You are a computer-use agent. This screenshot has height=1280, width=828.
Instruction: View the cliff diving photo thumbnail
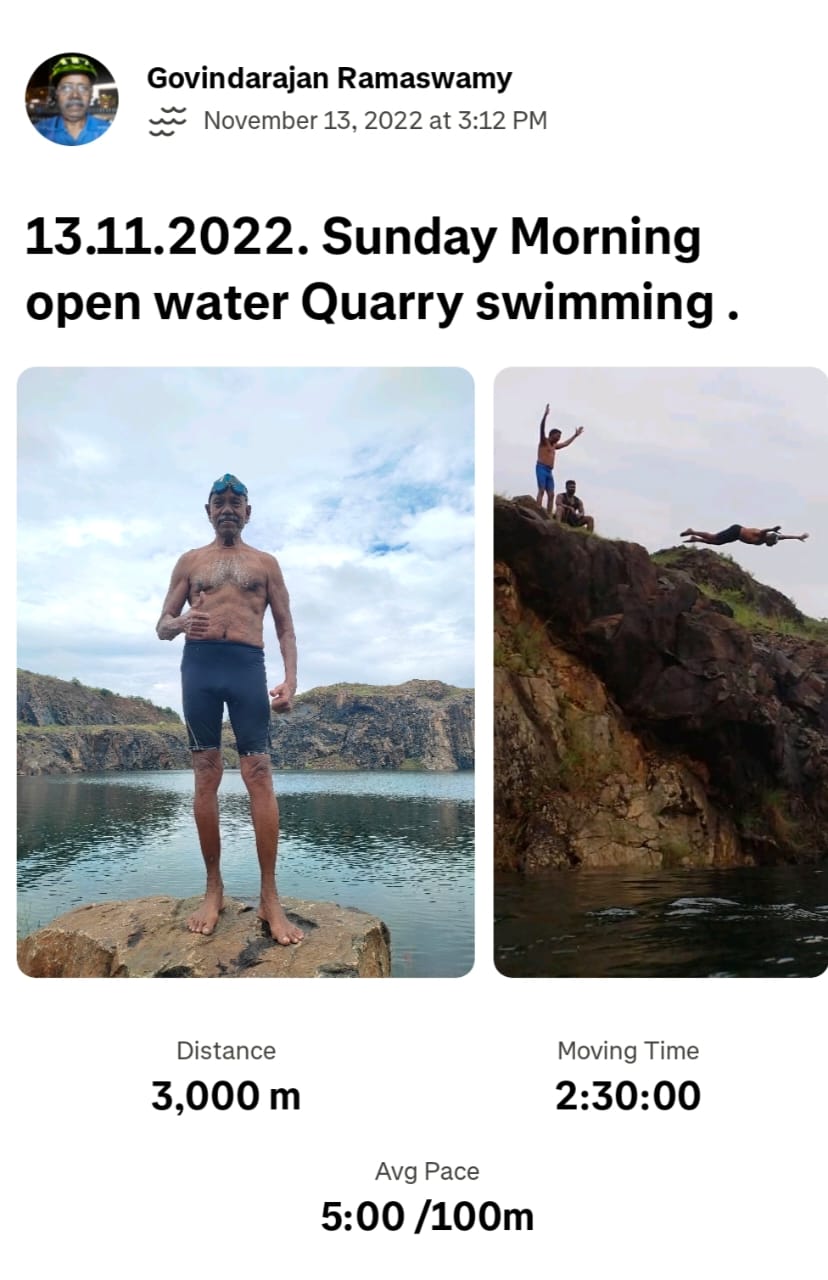tap(661, 672)
